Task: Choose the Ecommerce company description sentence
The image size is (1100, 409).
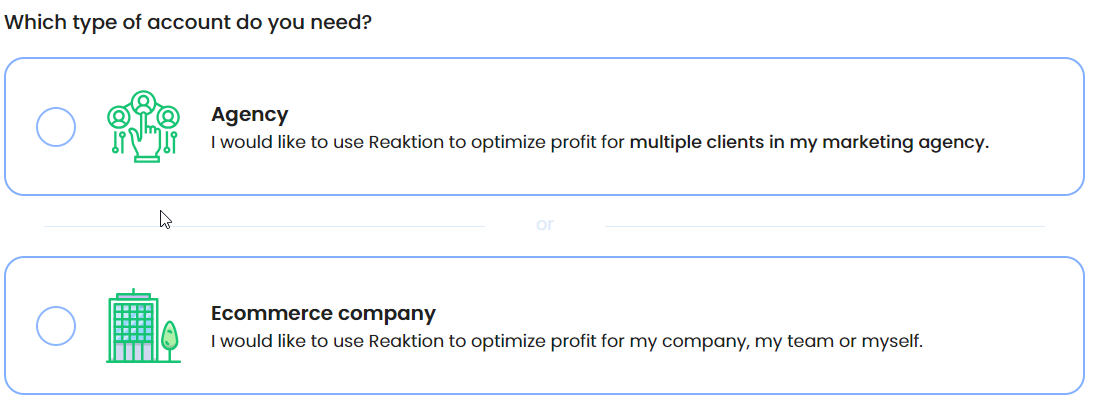Action: click(567, 342)
